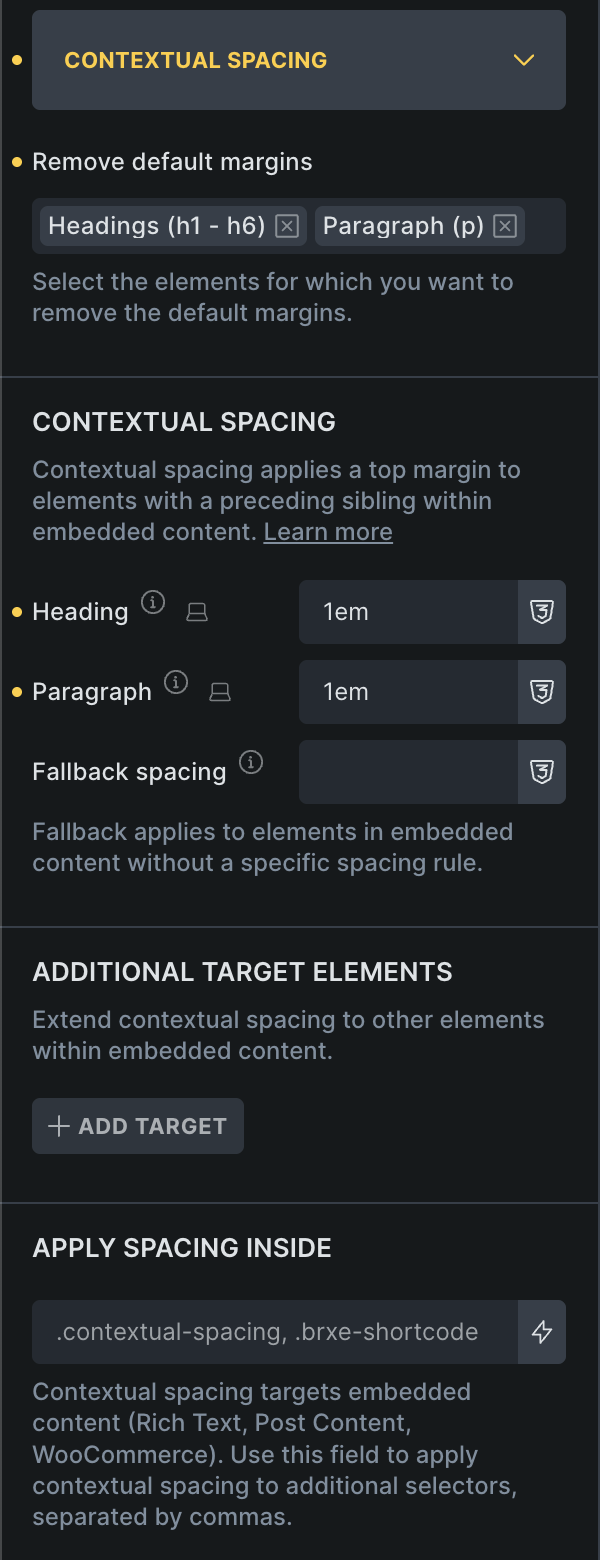The width and height of the screenshot is (600, 1560).
Task: Open the Learn more link
Action: point(328,532)
